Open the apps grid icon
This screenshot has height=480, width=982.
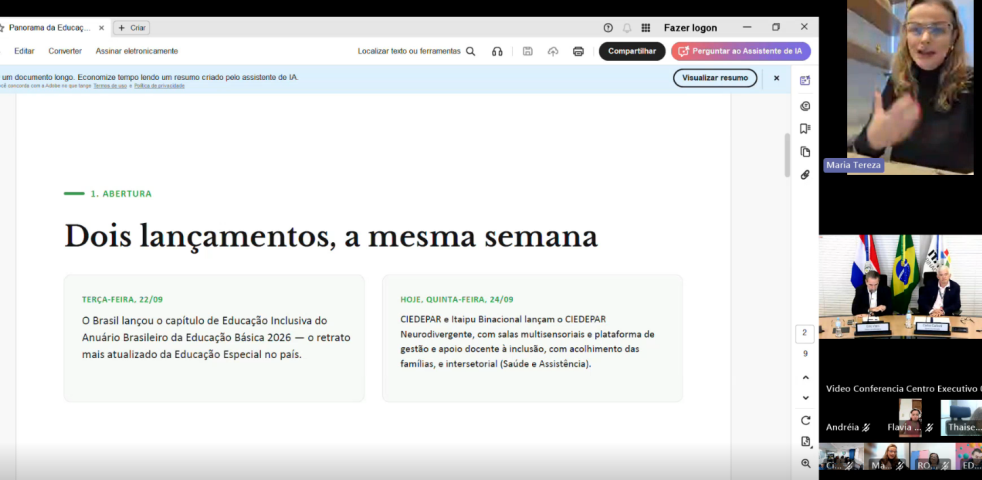[x=646, y=28]
